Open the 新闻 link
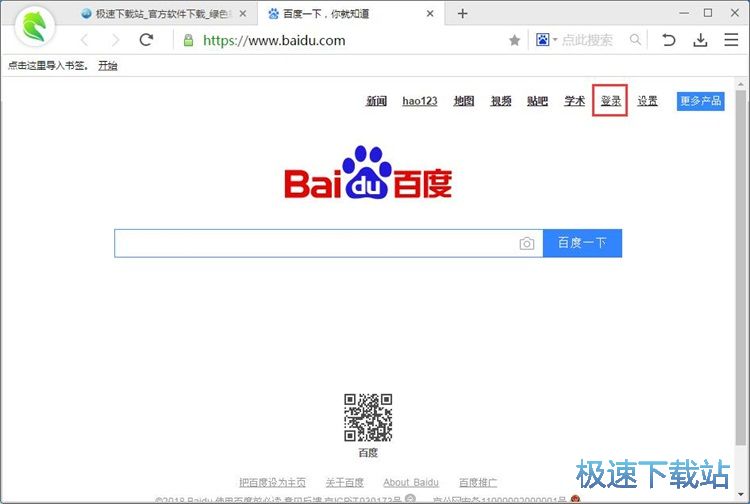750x504 pixels. point(376,101)
